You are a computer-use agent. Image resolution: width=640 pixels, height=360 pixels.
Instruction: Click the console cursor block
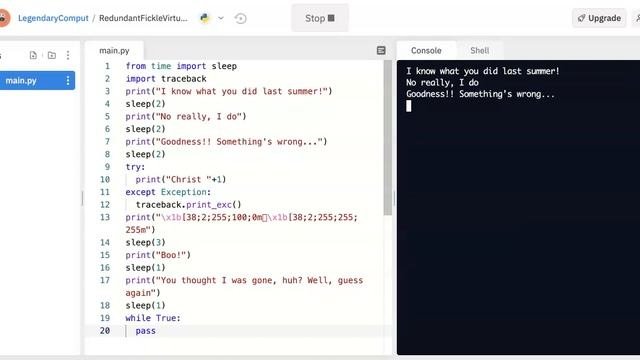(409, 106)
